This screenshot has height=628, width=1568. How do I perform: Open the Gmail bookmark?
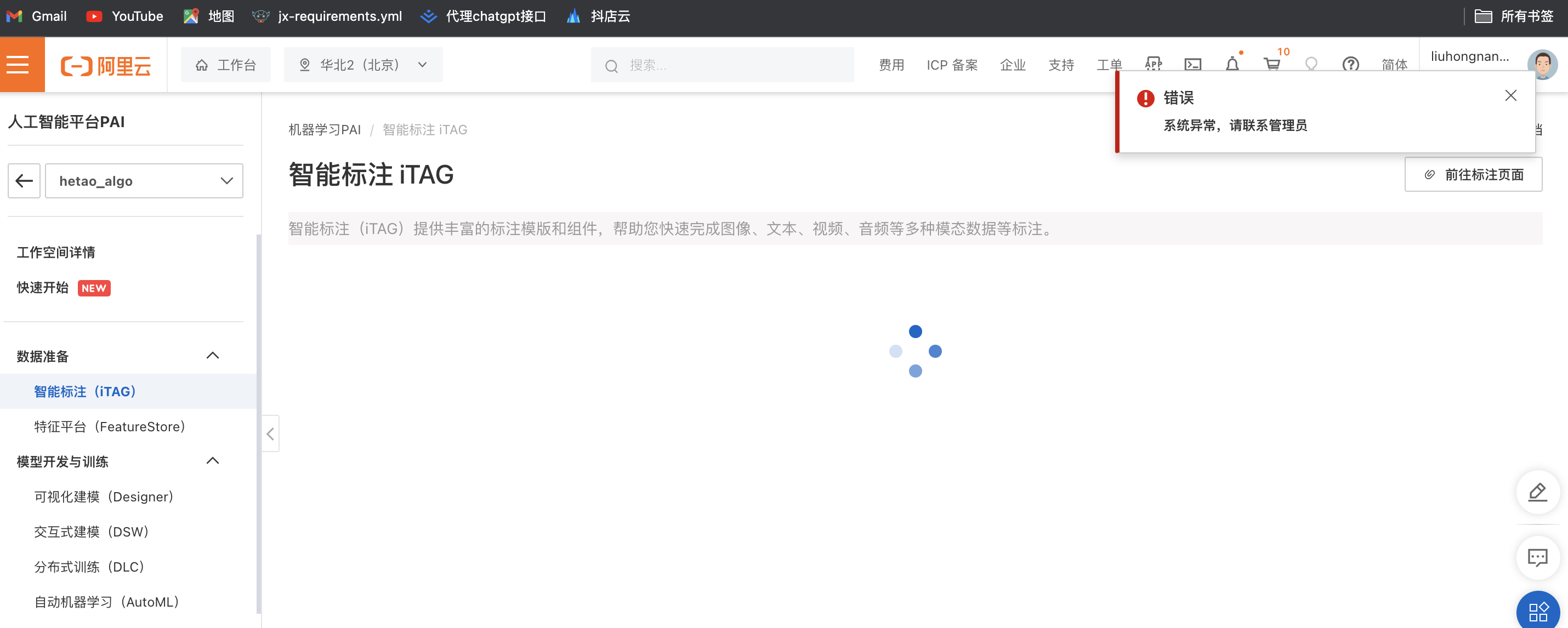coord(37,16)
